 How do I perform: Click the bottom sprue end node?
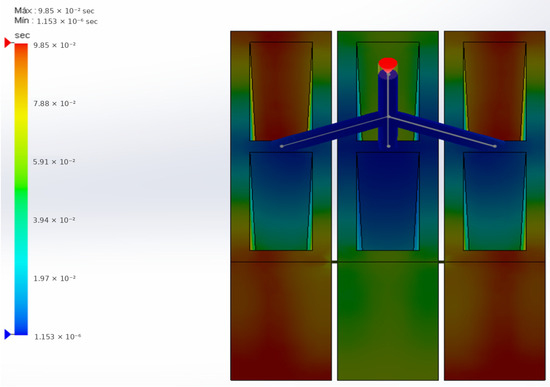[388, 146]
